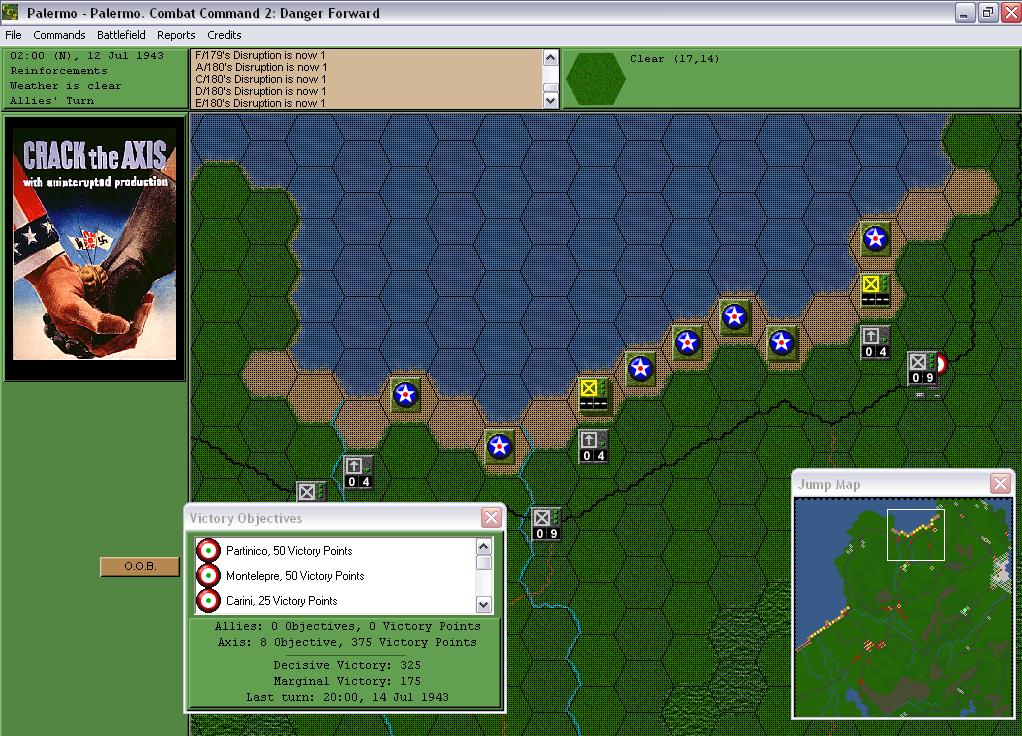Select the US infantry star unit on the western beach

[x=405, y=395]
